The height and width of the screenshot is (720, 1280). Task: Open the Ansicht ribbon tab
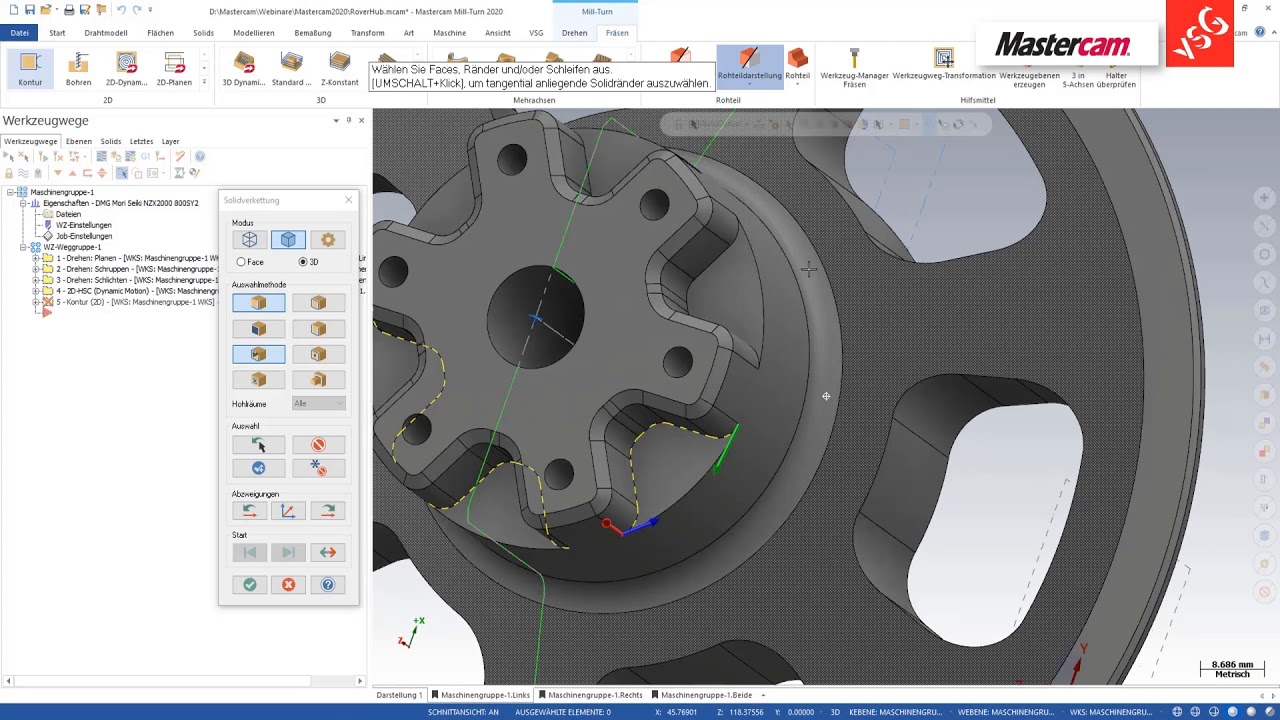pyautogui.click(x=498, y=33)
